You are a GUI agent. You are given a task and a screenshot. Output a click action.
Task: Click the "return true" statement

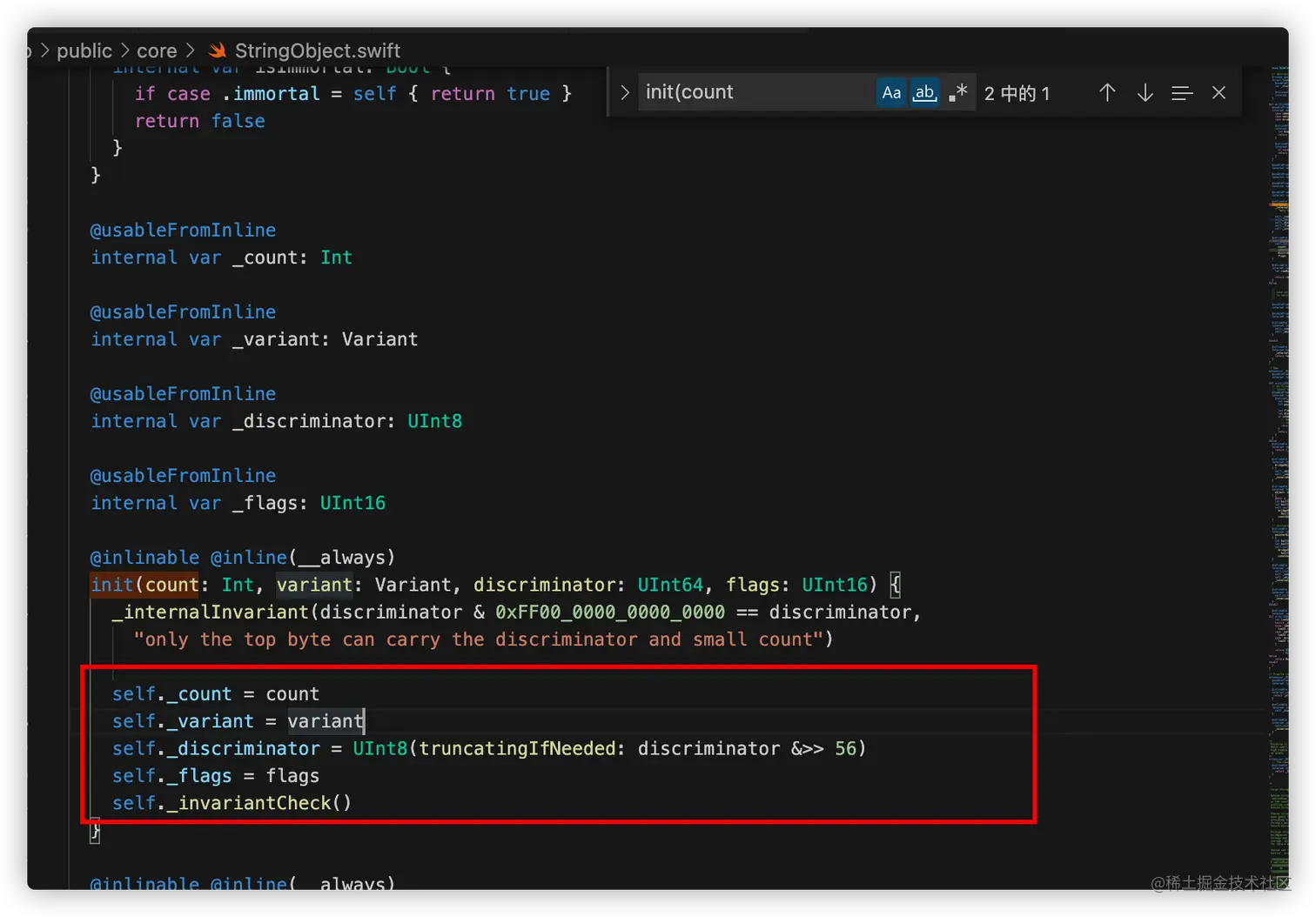coord(490,94)
